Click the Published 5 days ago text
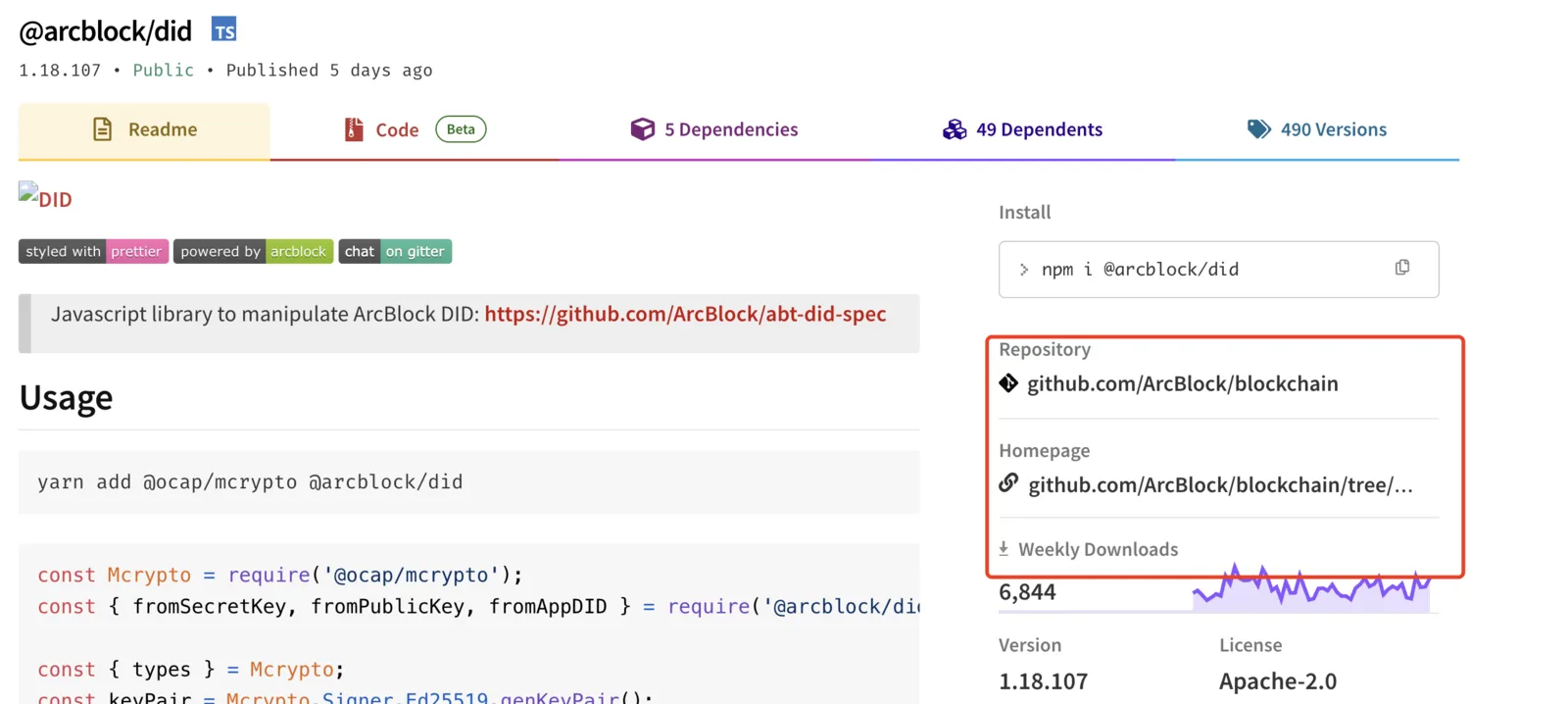1568x704 pixels. pos(329,71)
